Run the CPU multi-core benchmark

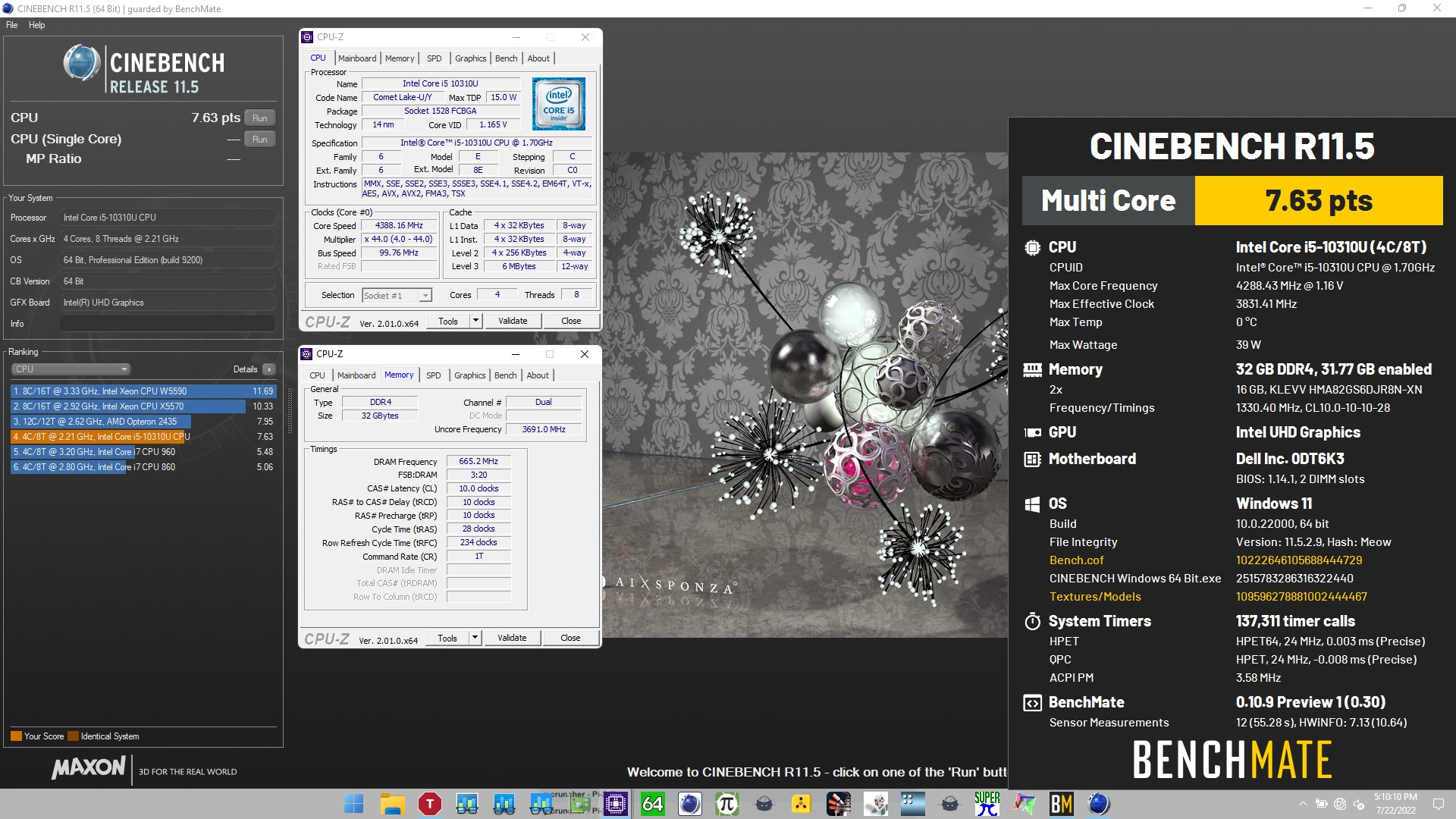[x=259, y=118]
